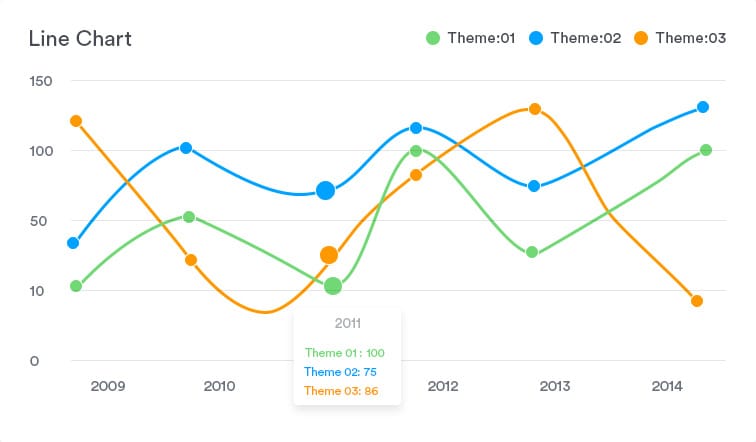Click the blue point at 2010
Viewport: 756px width, 442px height.
tap(186, 148)
